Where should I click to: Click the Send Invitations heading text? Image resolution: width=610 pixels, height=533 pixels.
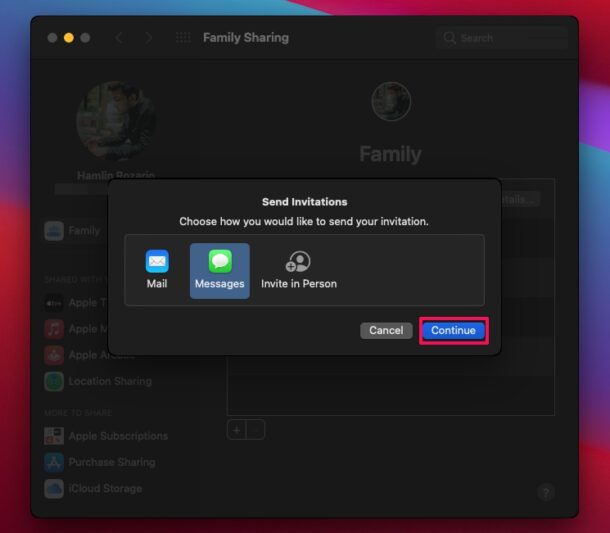point(305,202)
